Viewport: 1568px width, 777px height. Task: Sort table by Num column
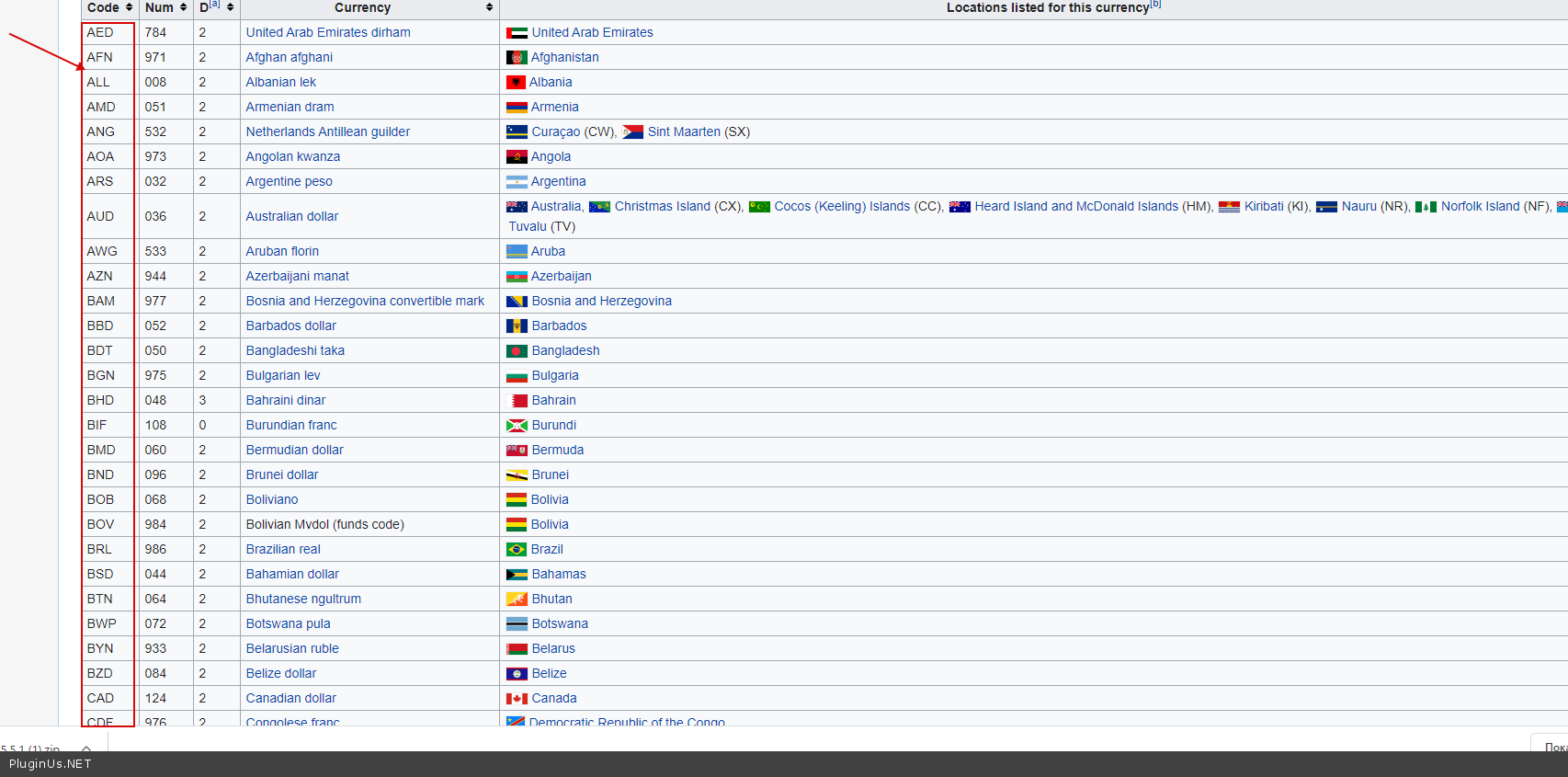pyautogui.click(x=183, y=7)
